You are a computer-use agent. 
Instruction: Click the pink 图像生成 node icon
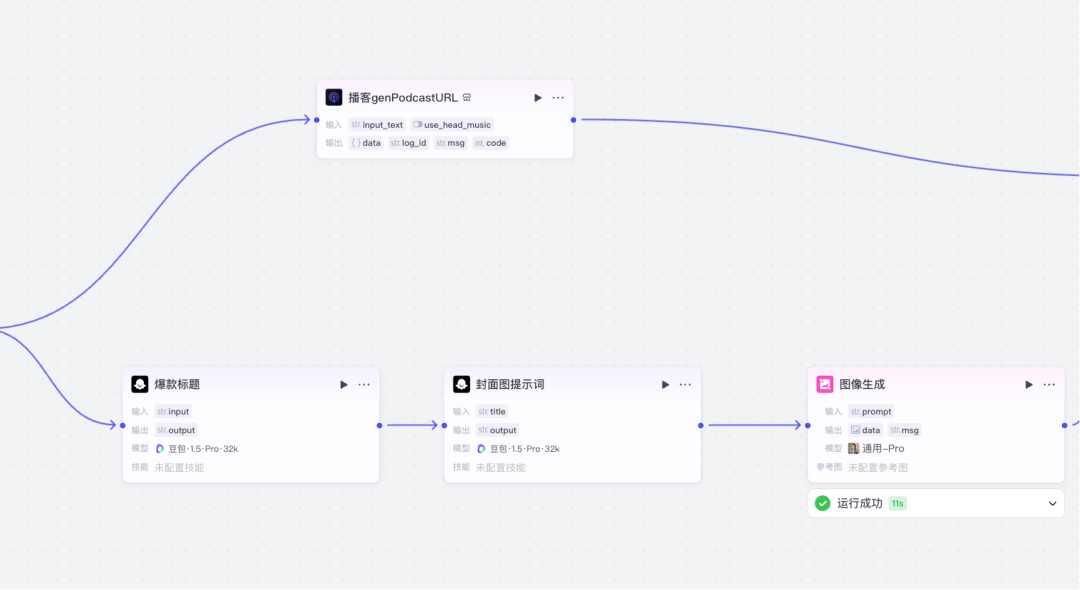coord(825,384)
